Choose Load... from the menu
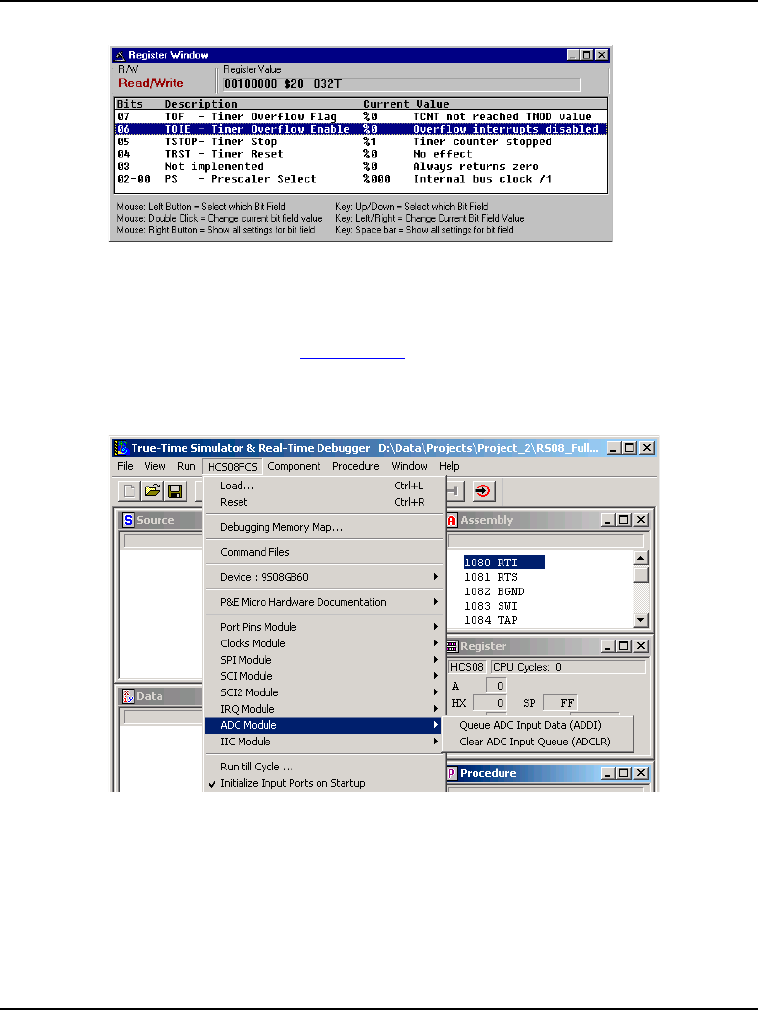The height and width of the screenshot is (1010, 758). point(325,486)
